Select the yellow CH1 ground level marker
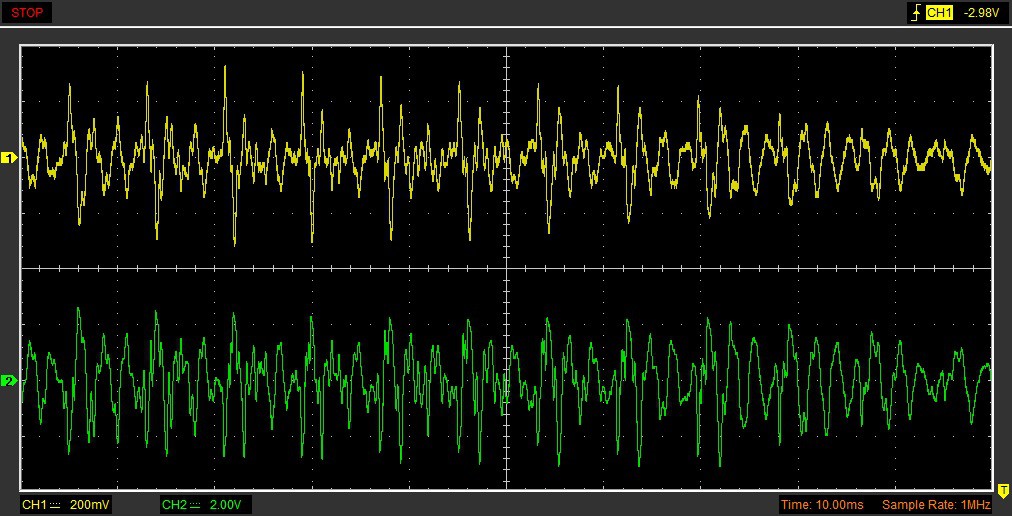This screenshot has width=1012, height=516. click(9, 158)
